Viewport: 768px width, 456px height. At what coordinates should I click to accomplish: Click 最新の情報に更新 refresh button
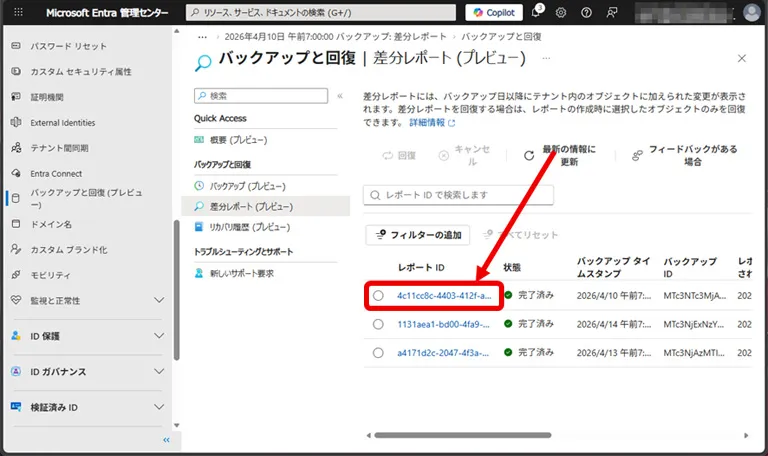[560, 155]
